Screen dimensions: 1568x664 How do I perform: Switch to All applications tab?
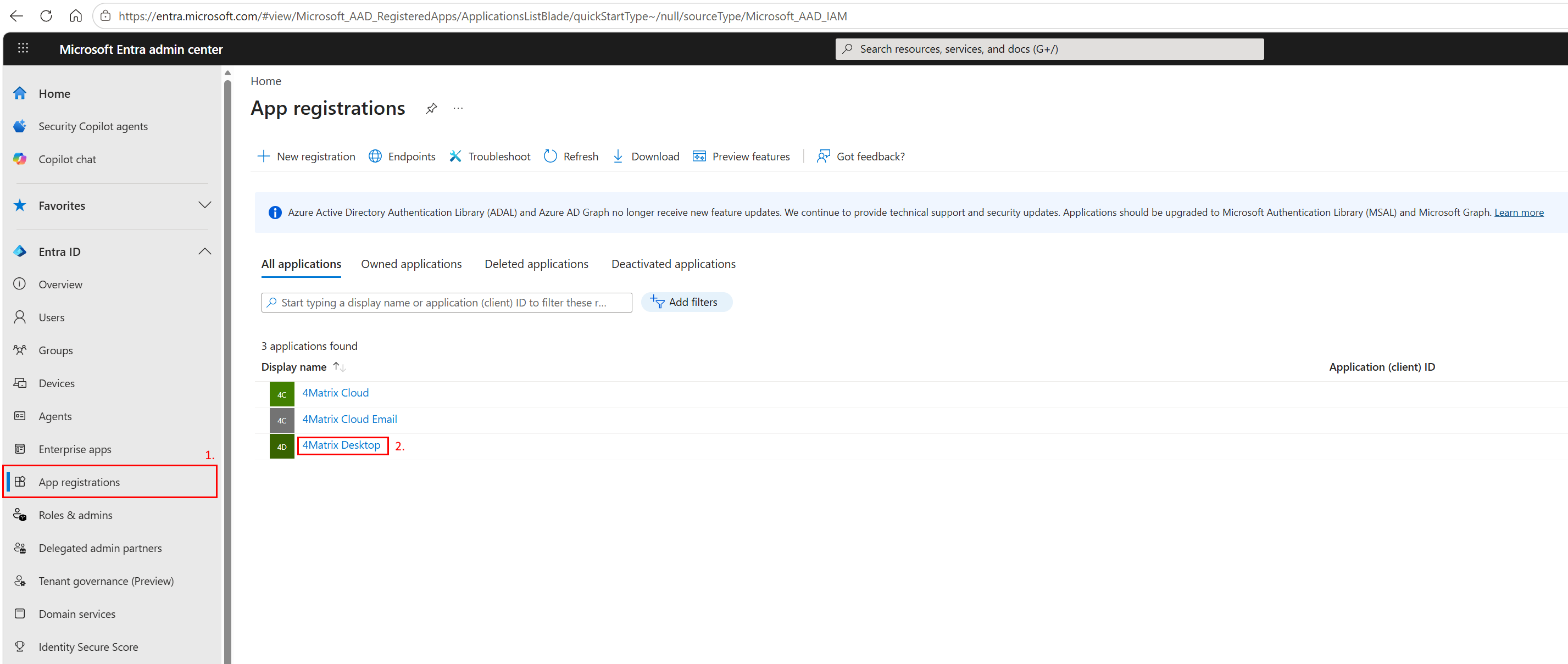301,264
